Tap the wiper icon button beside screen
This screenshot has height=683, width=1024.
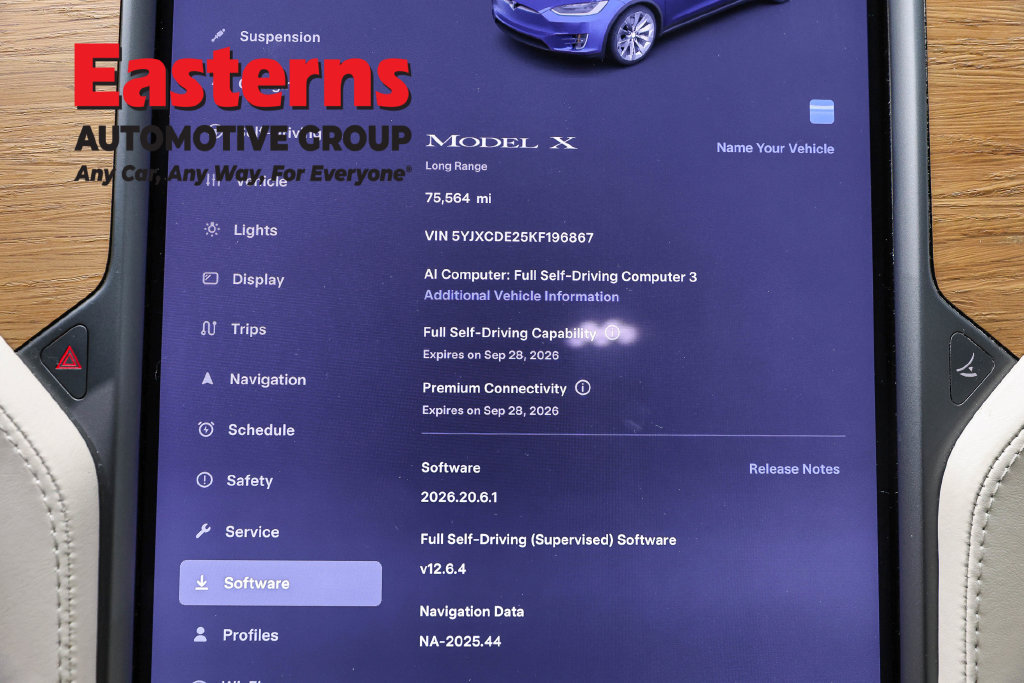click(968, 366)
